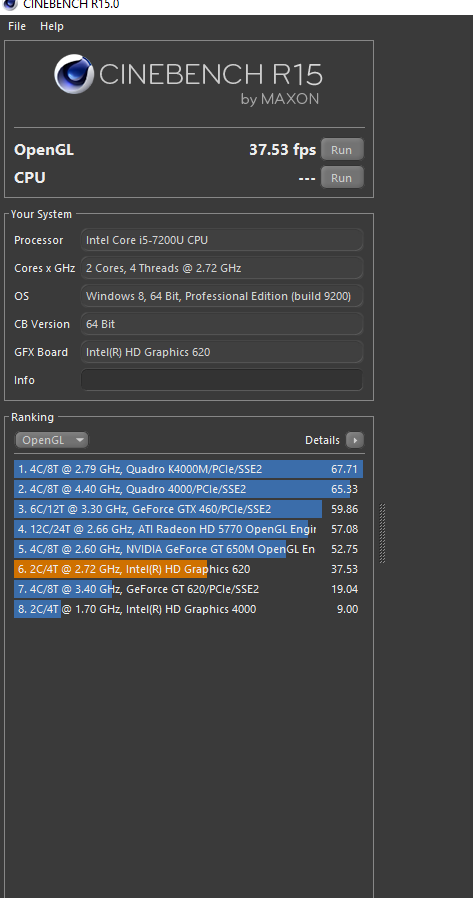This screenshot has height=898, width=473.
Task: Open the OpenGL ranking dropdown
Action: point(52,440)
